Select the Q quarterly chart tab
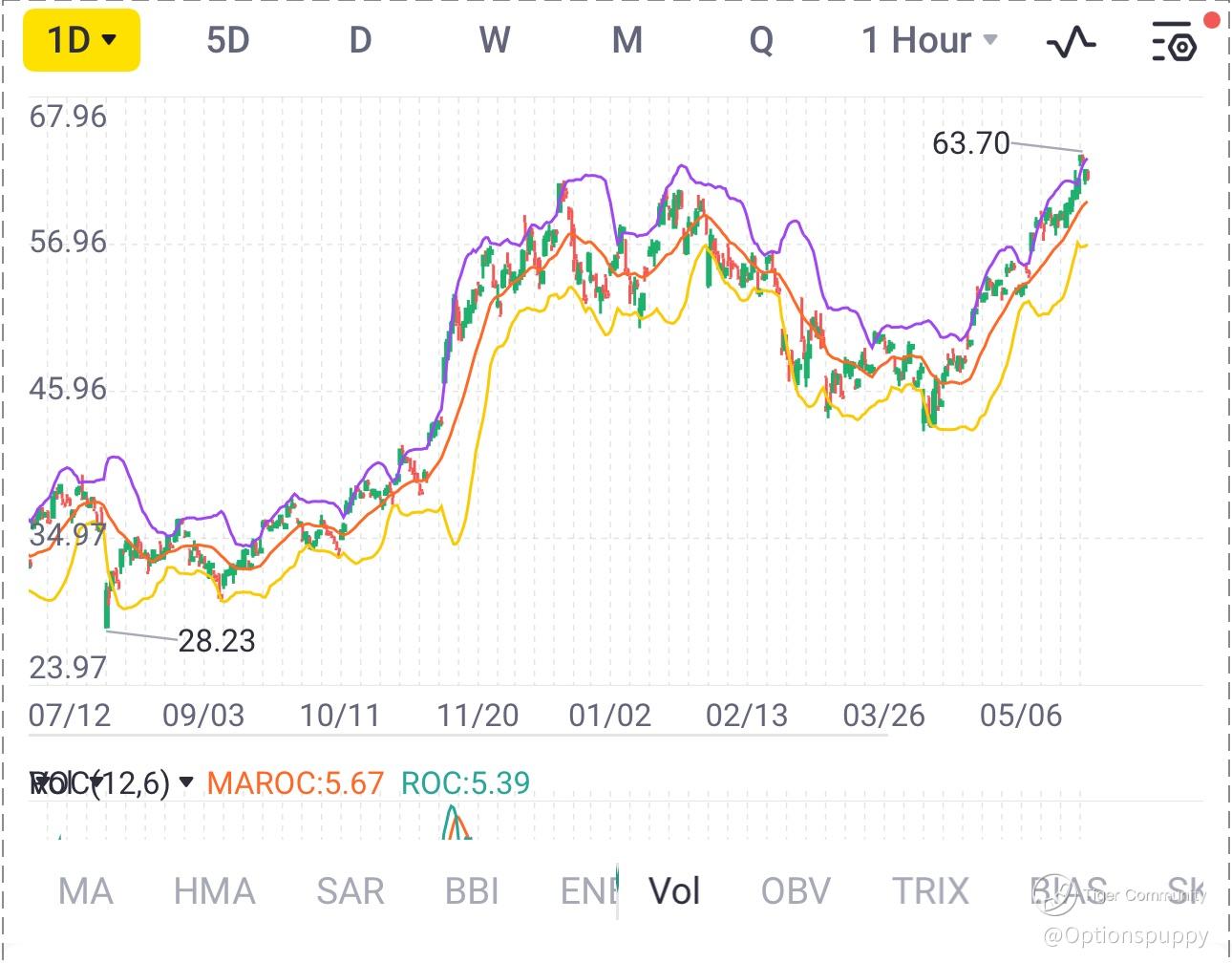 click(761, 41)
